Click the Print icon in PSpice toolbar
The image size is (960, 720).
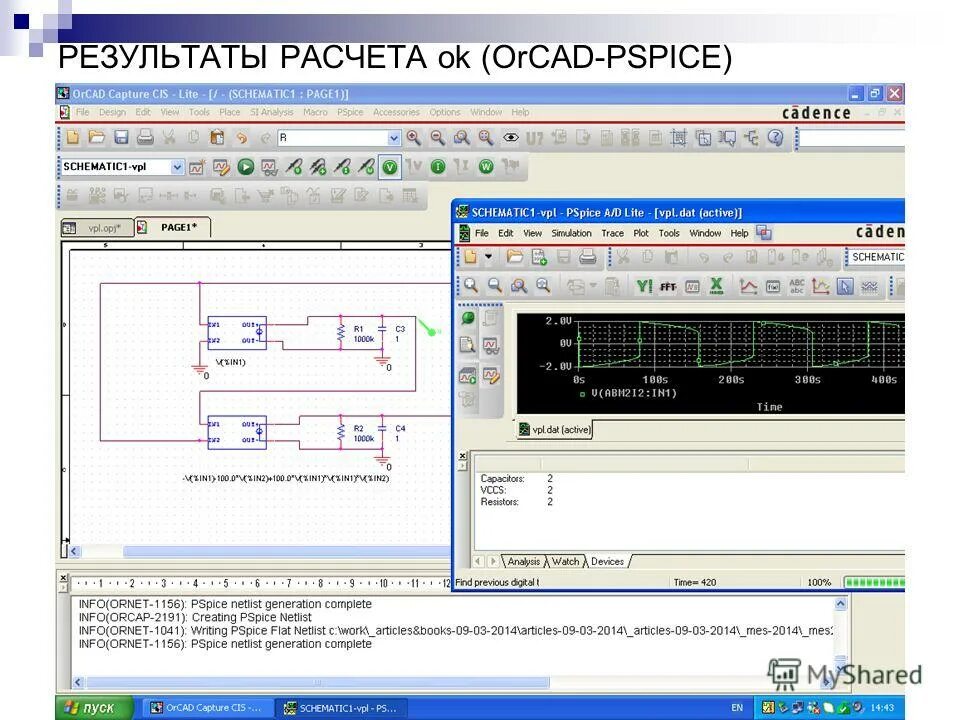pyautogui.click(x=588, y=257)
